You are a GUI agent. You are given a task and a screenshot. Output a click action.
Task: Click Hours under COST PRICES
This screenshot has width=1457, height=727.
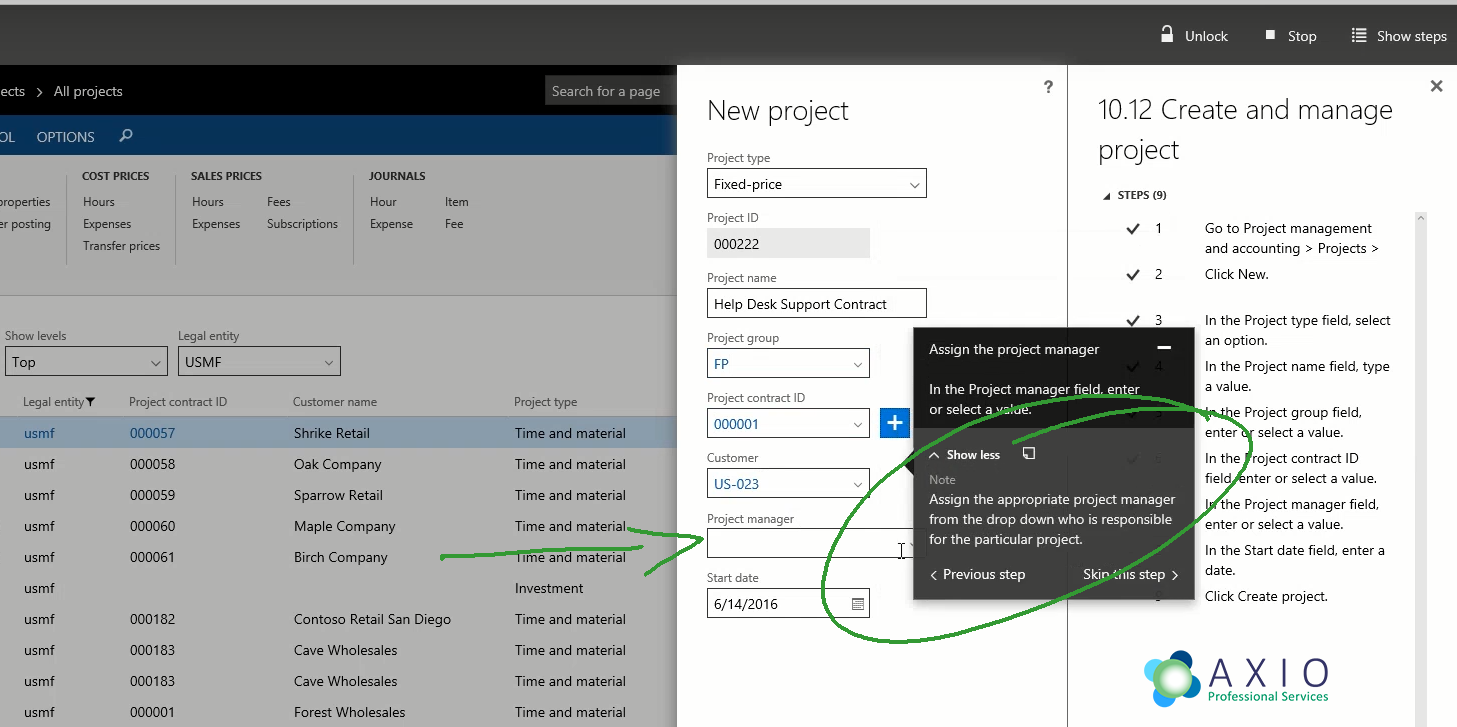pos(99,202)
